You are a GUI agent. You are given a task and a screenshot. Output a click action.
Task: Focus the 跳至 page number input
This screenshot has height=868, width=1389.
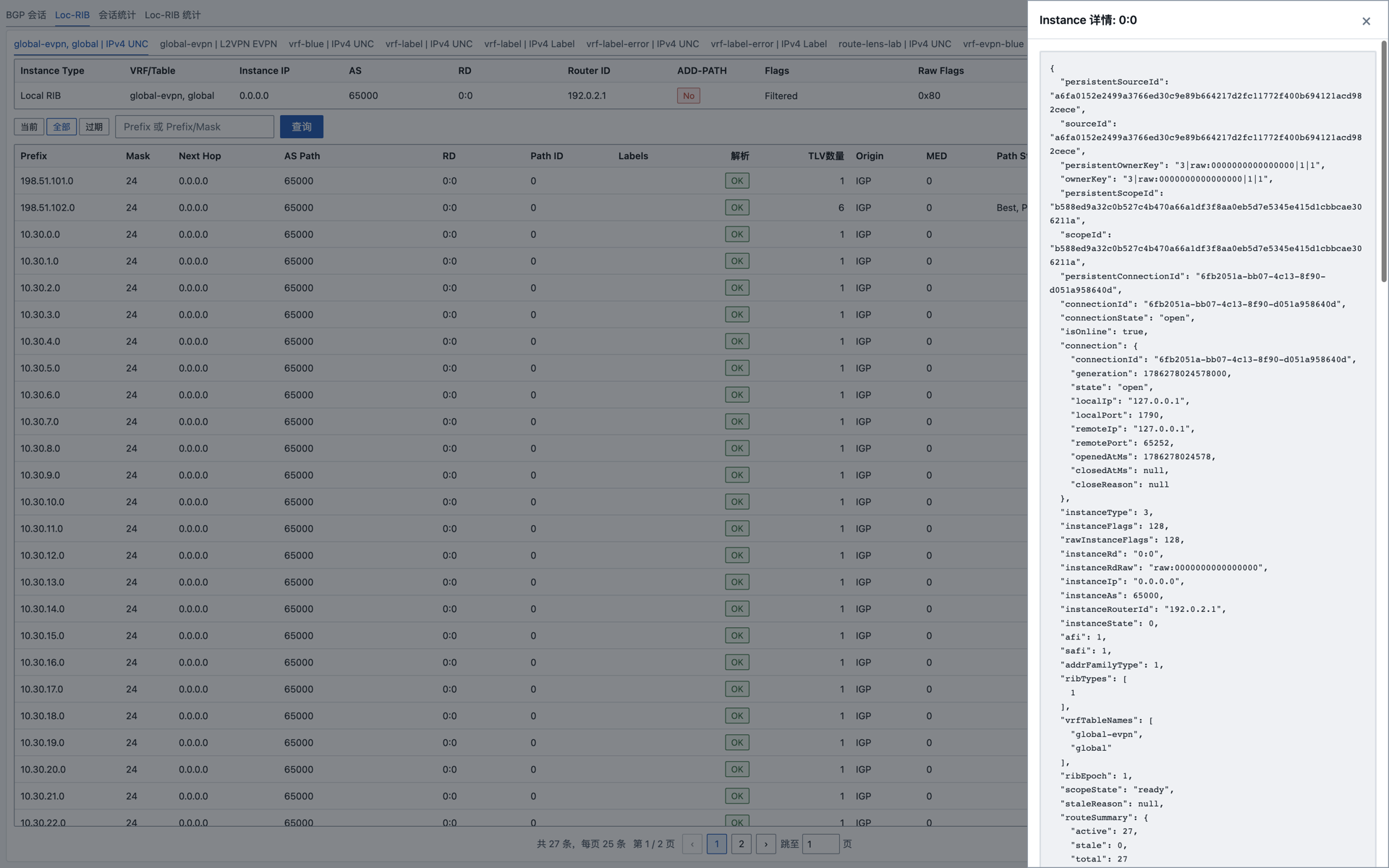(x=820, y=844)
